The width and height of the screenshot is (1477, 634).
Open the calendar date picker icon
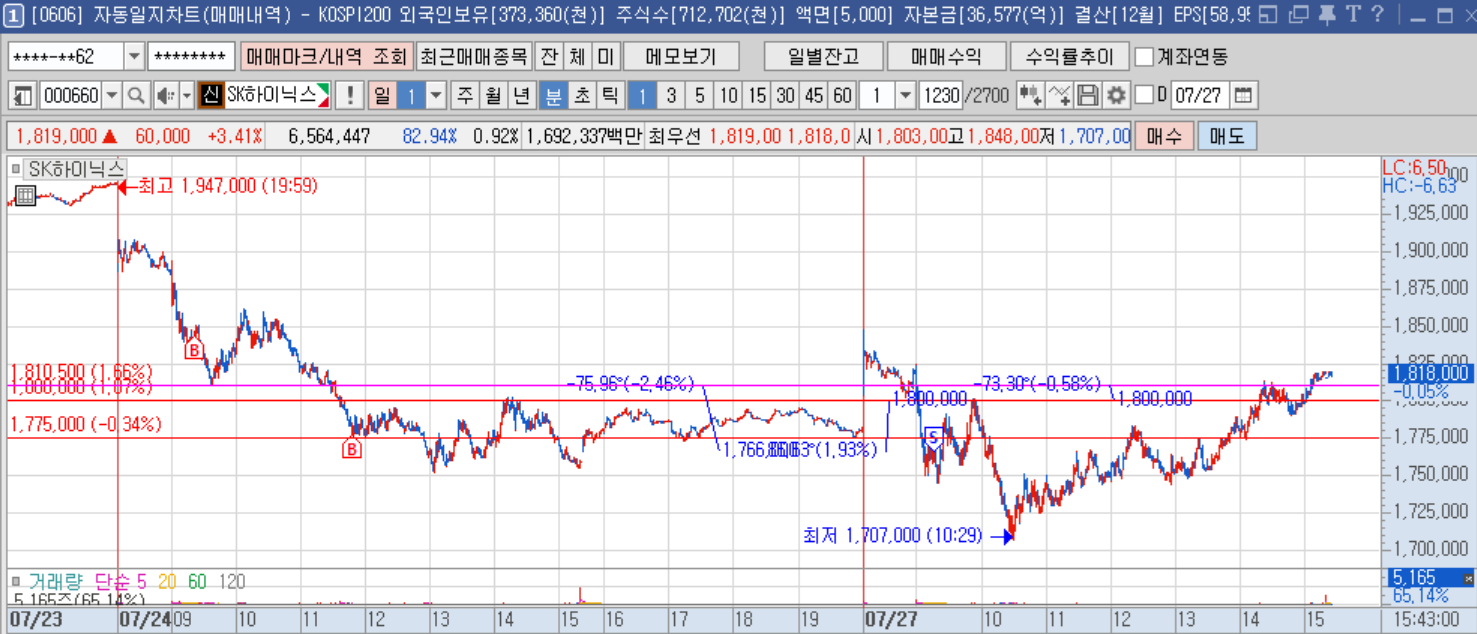(x=1243, y=96)
